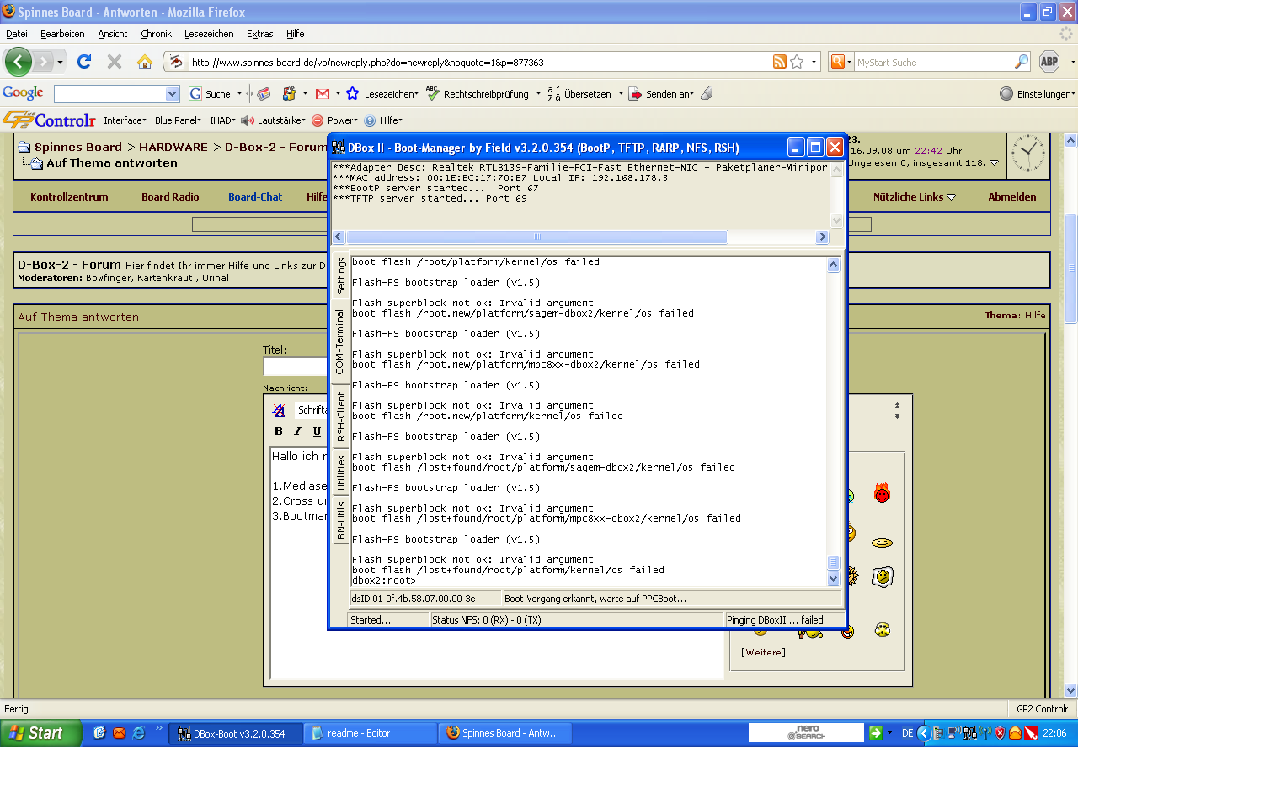Click the Firefox home icon
The image size is (1280, 800).
[144, 62]
